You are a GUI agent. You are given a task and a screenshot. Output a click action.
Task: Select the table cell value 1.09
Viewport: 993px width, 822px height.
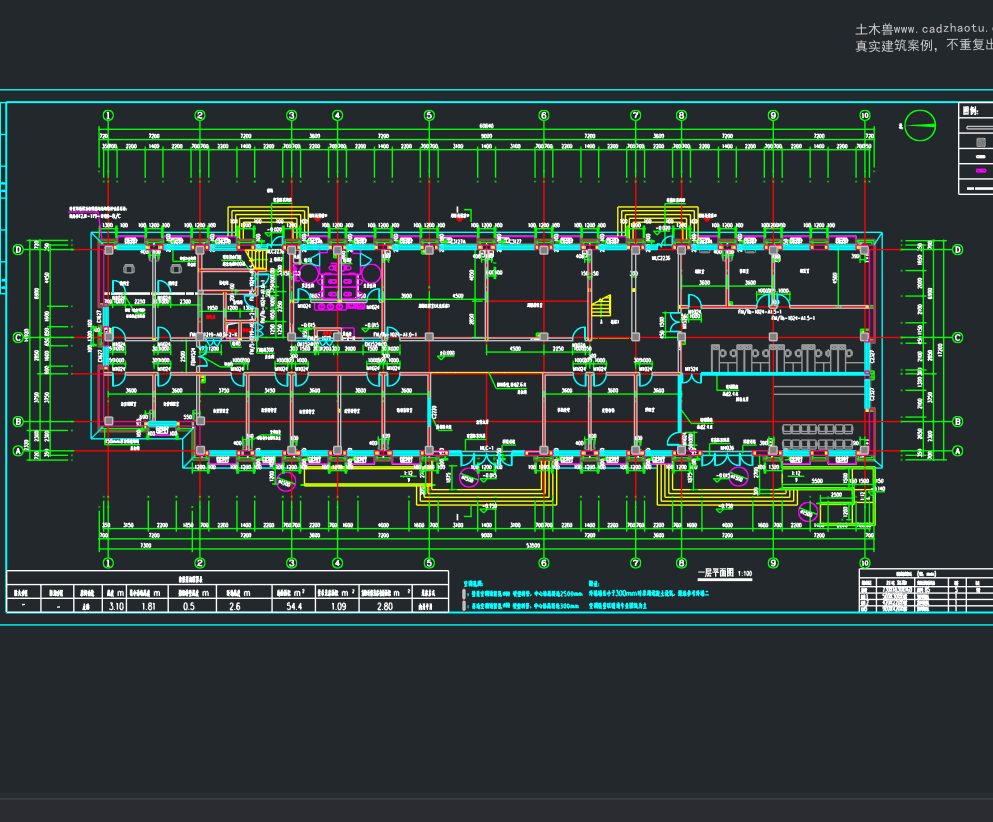(339, 606)
